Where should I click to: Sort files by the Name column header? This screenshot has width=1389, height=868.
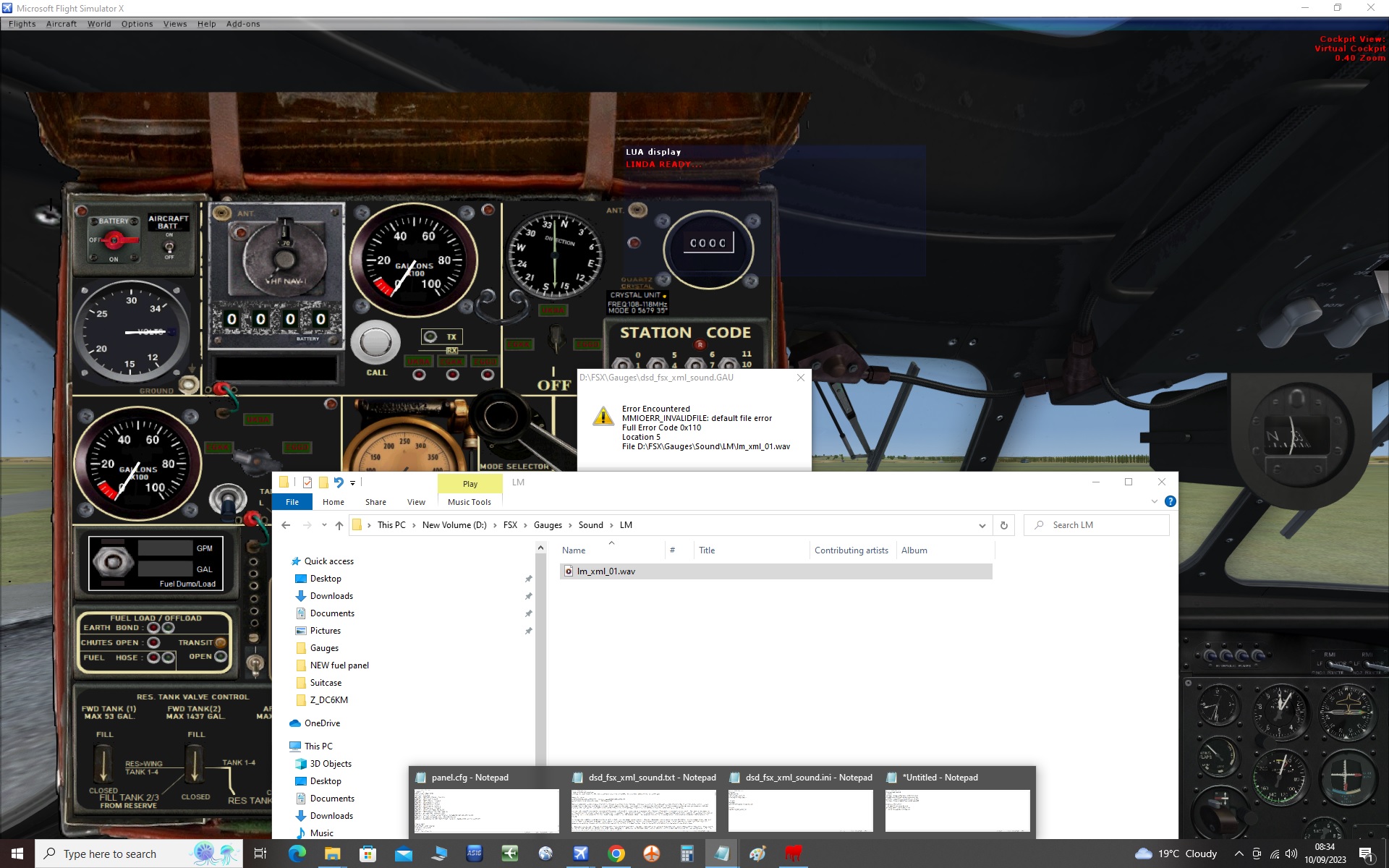[x=574, y=550]
